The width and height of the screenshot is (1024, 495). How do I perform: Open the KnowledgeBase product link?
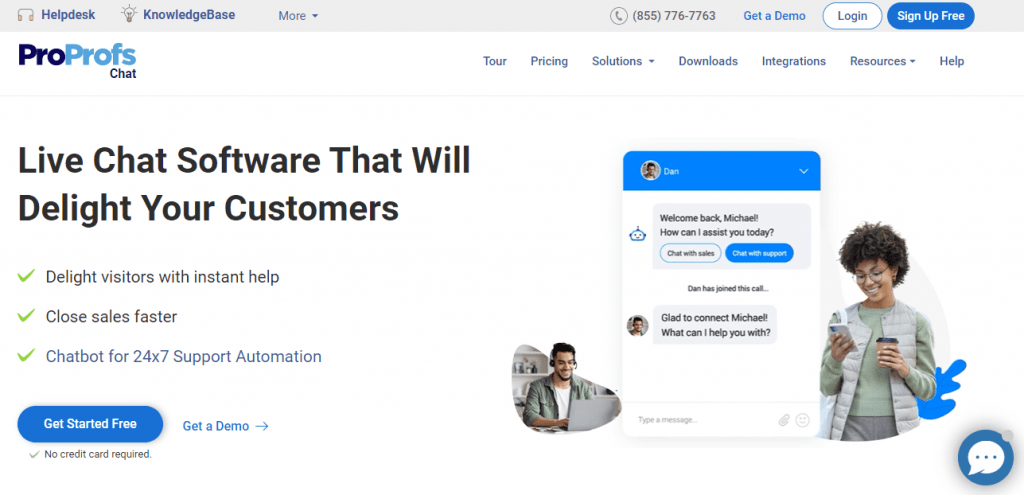(189, 14)
